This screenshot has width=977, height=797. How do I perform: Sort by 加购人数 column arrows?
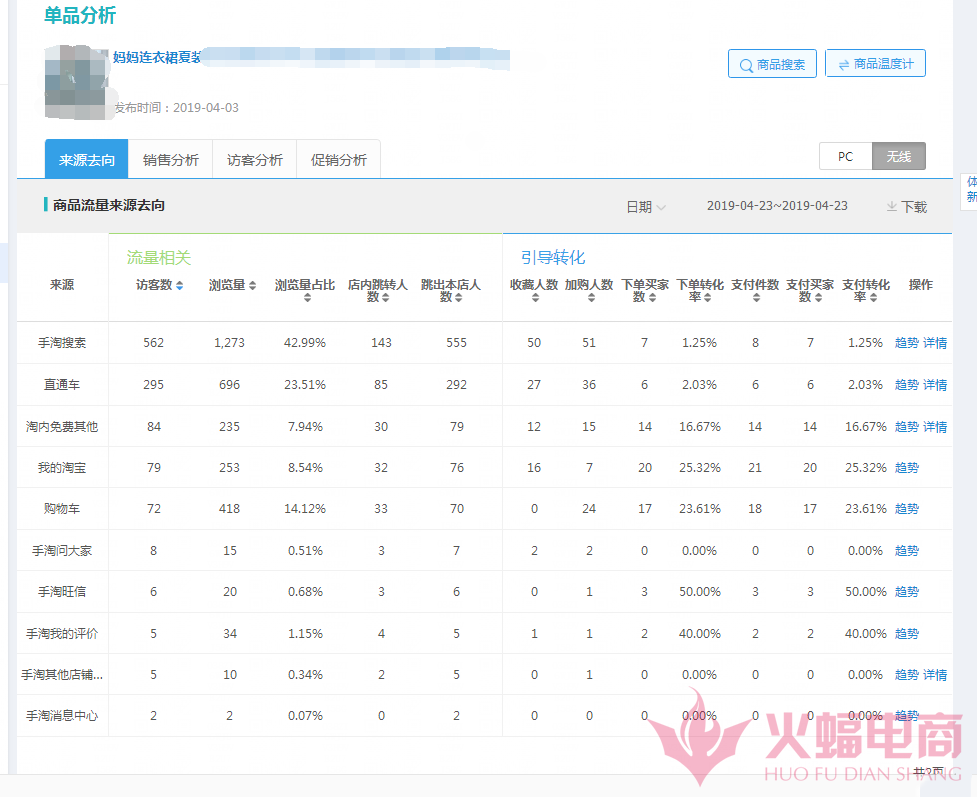click(589, 298)
